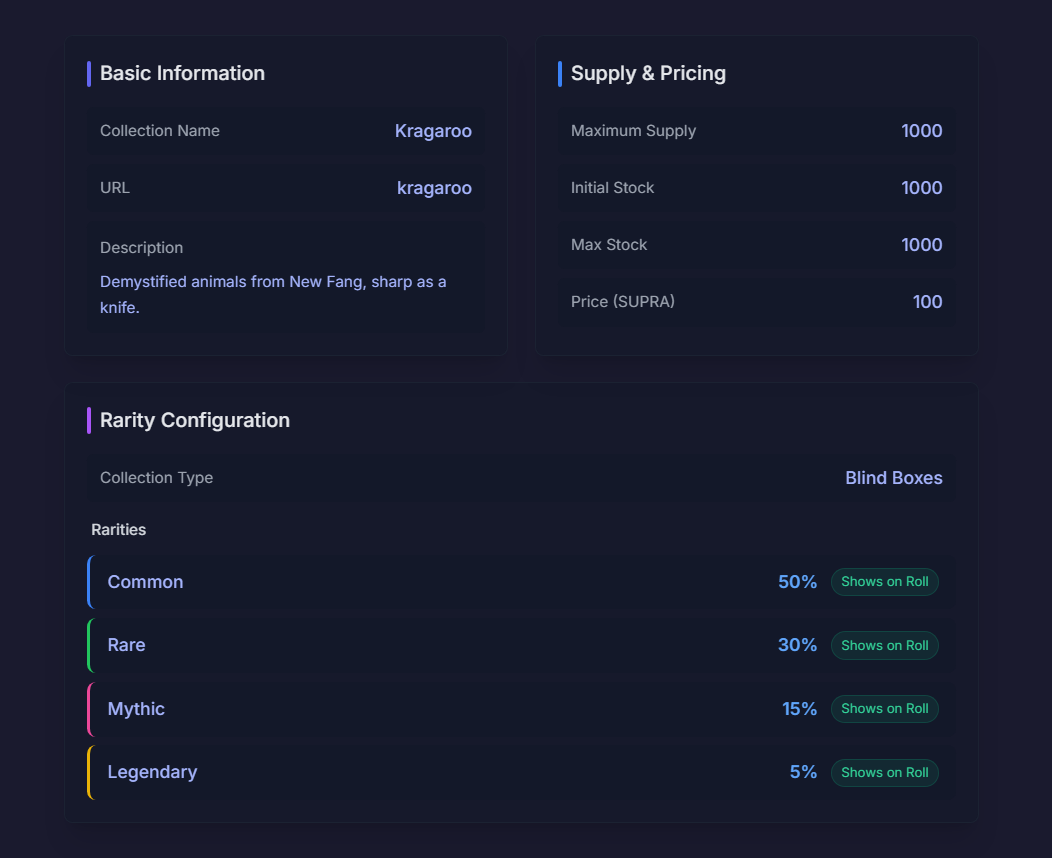Click the Max Stock row
Viewport: 1052px width, 858px height.
pos(756,245)
